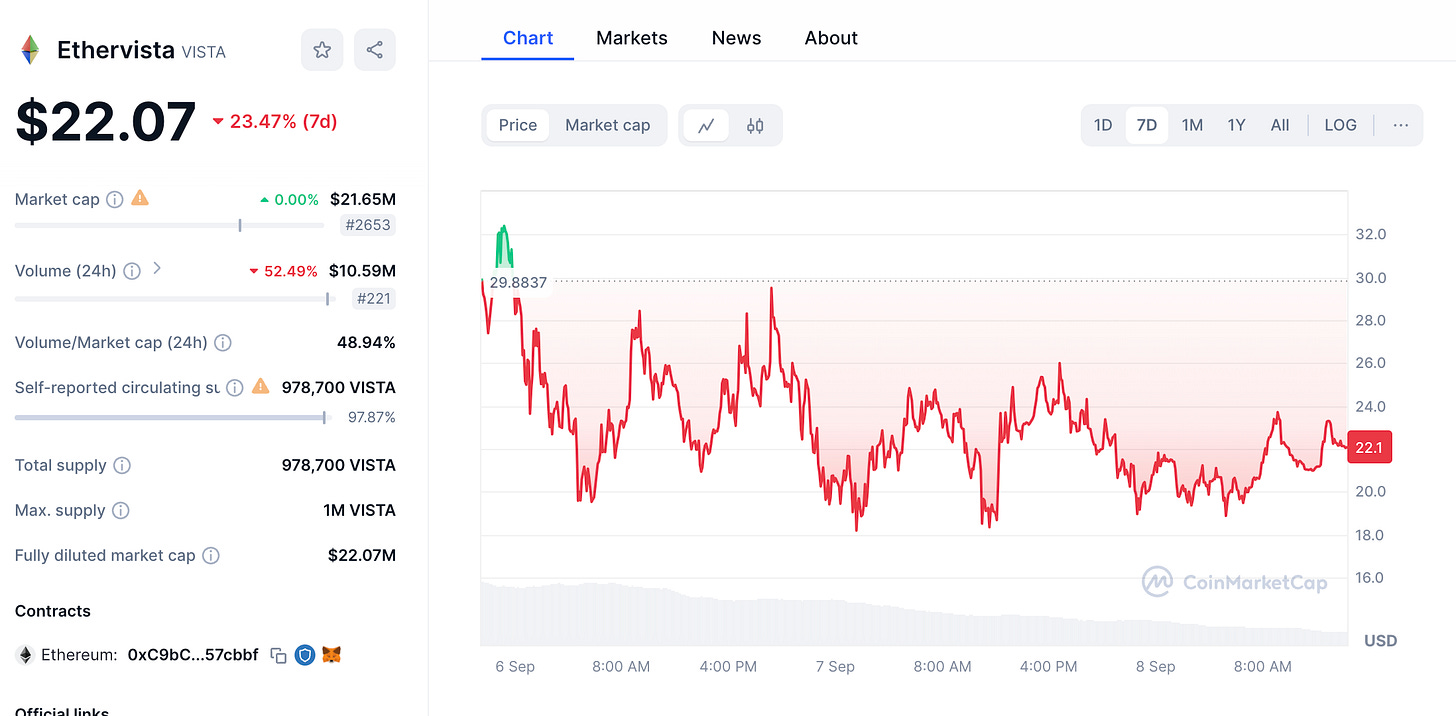Switch to line chart view

coord(707,126)
